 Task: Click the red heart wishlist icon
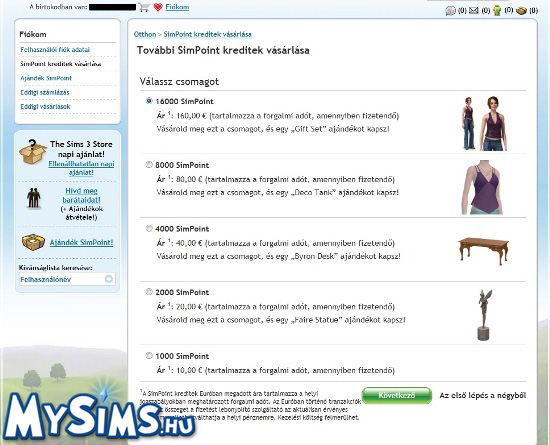click(x=158, y=7)
